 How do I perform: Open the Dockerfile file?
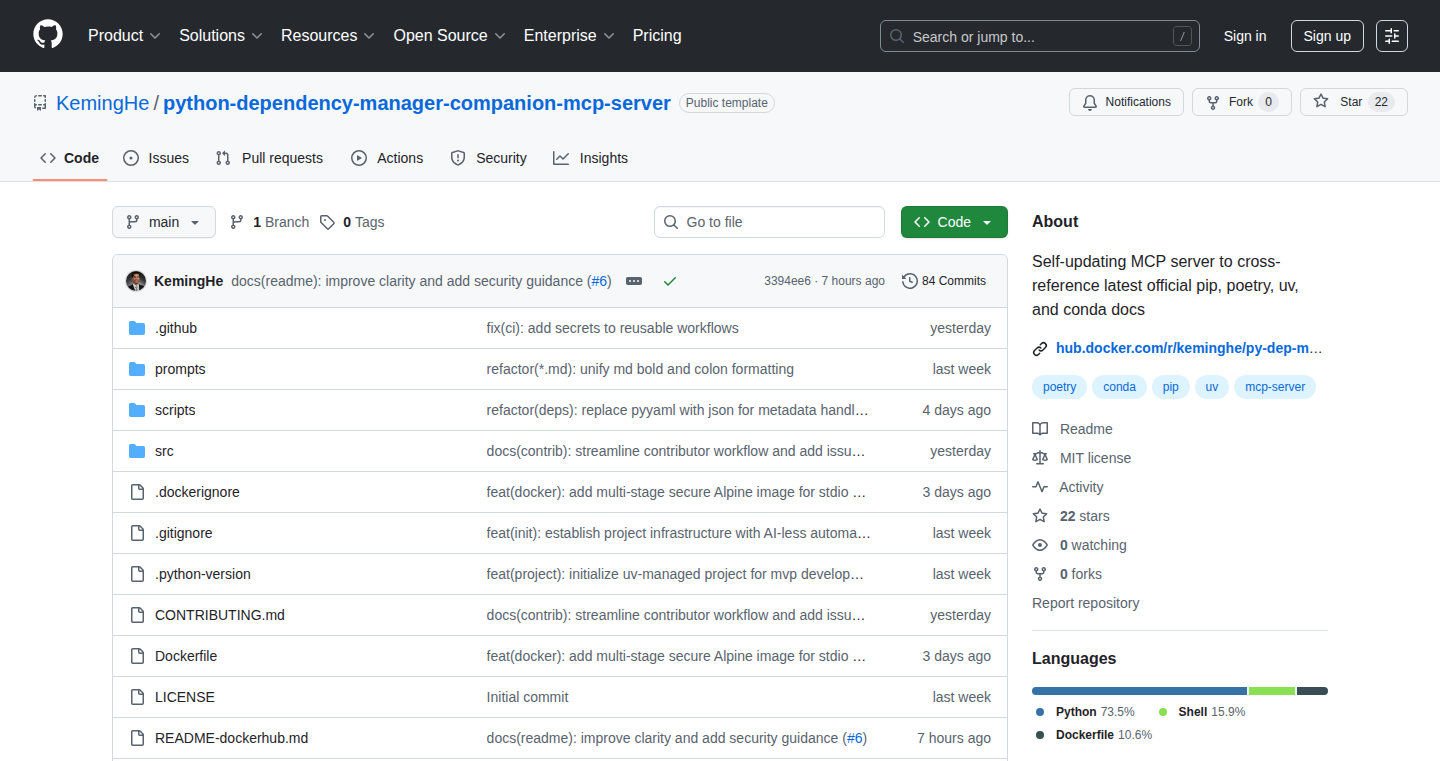pos(186,656)
